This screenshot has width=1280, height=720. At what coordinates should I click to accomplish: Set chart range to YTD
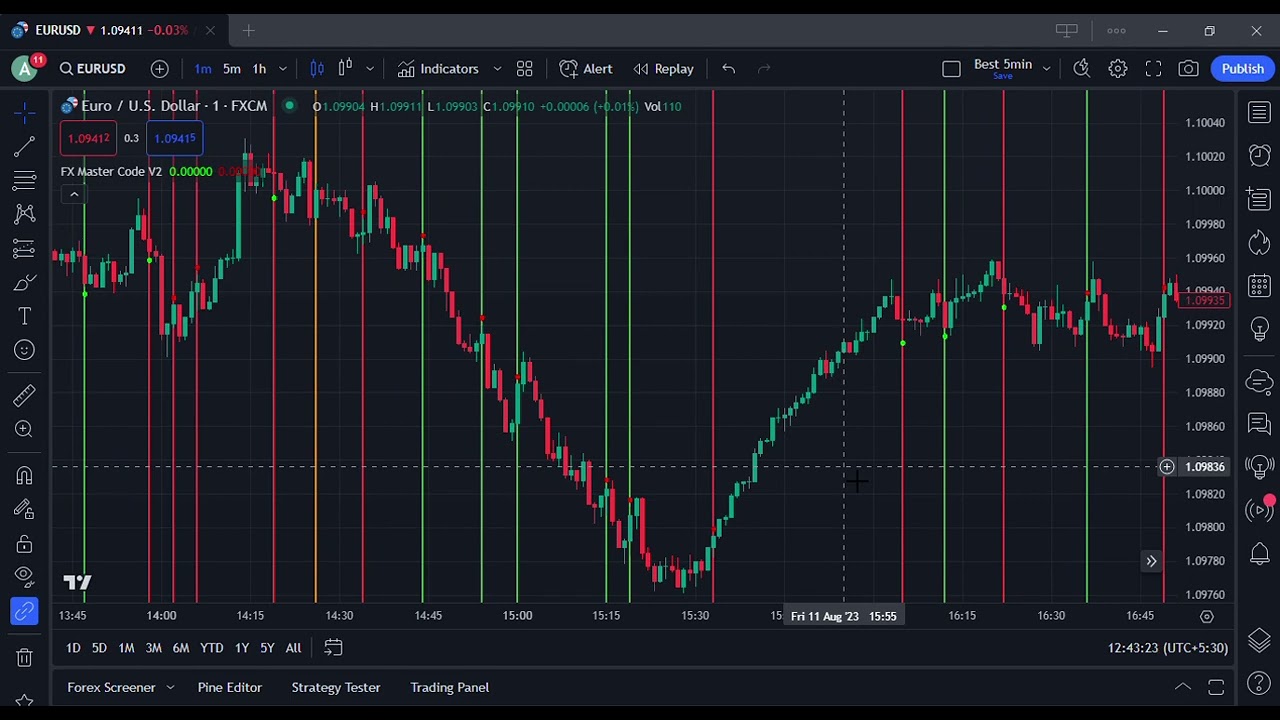[211, 648]
